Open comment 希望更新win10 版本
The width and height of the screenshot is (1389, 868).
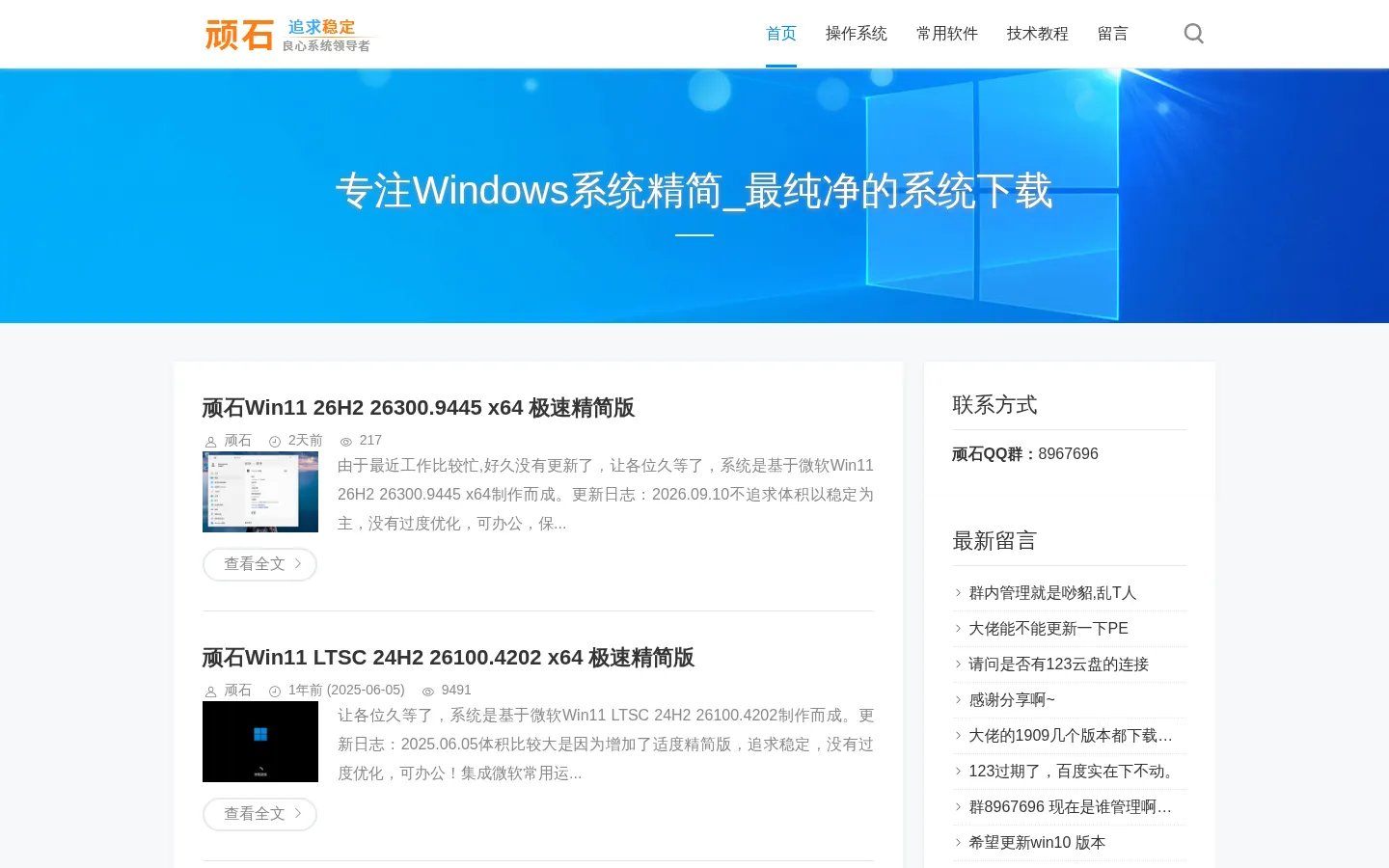(1037, 843)
